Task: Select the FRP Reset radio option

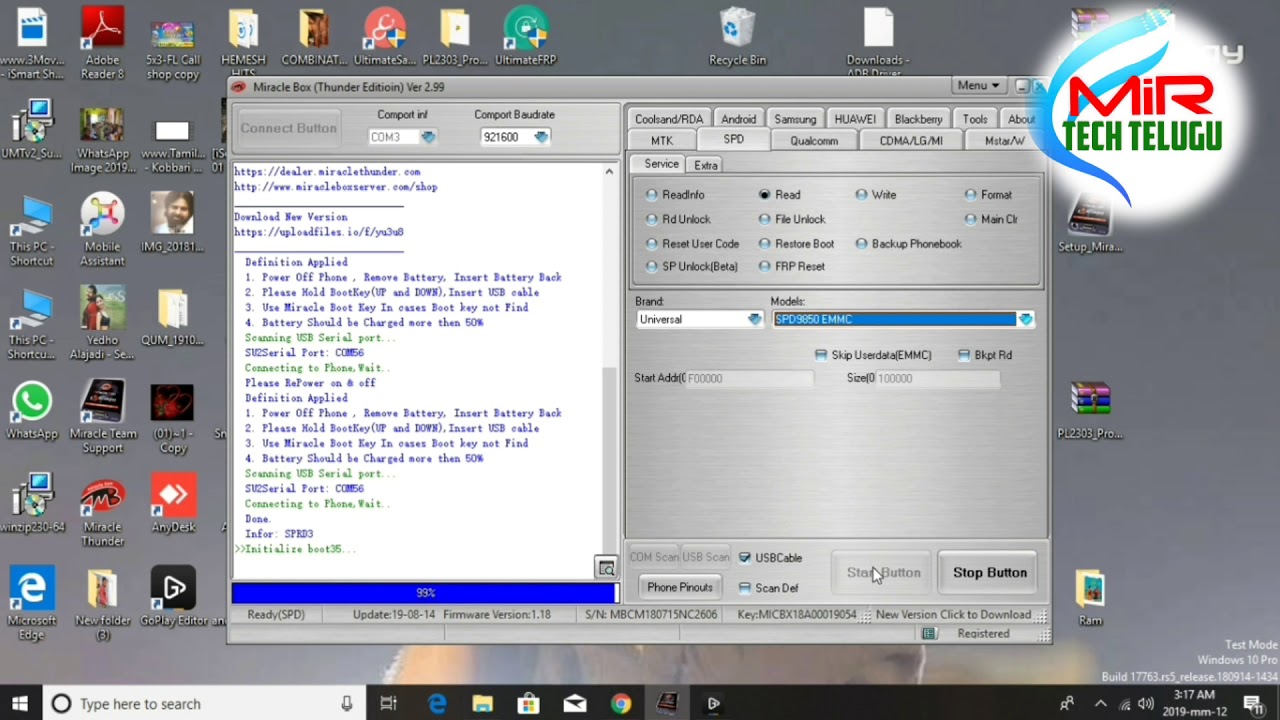Action: (x=791, y=266)
